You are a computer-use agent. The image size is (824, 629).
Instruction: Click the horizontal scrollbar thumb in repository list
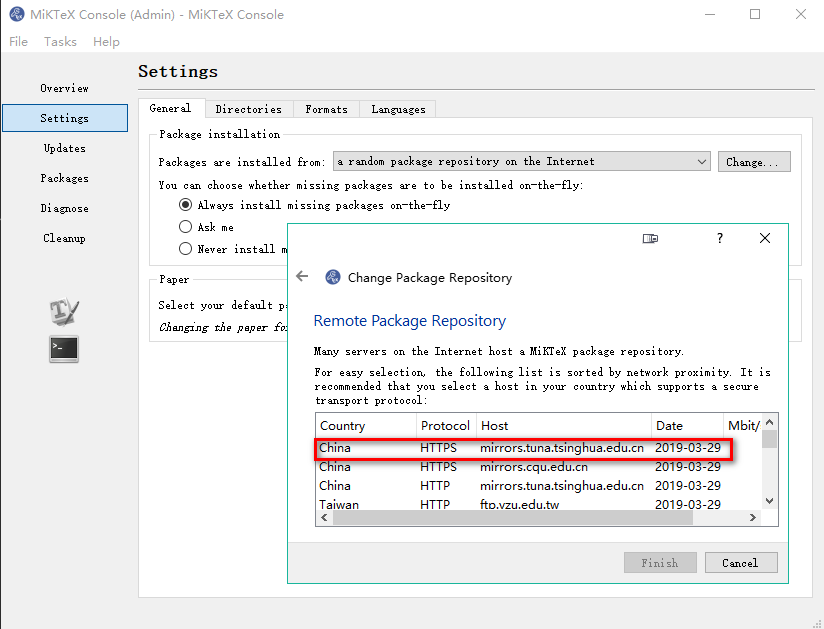coord(513,518)
